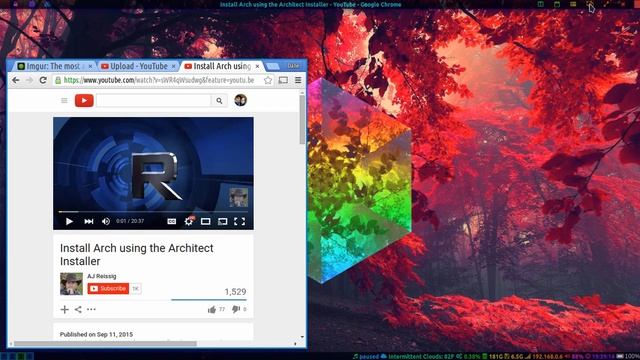Switch to the Upload - YouTube tab
This screenshot has height=360, width=640.
click(x=137, y=66)
